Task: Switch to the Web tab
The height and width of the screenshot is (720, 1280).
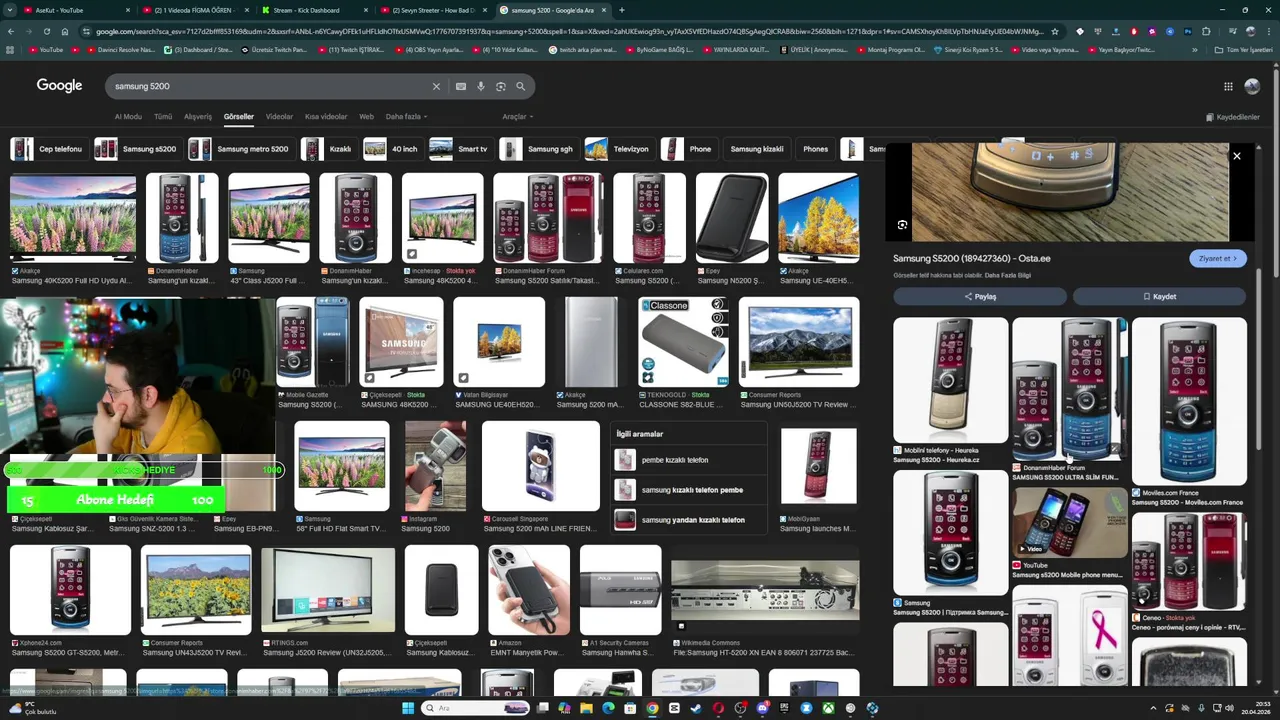Action: [366, 117]
